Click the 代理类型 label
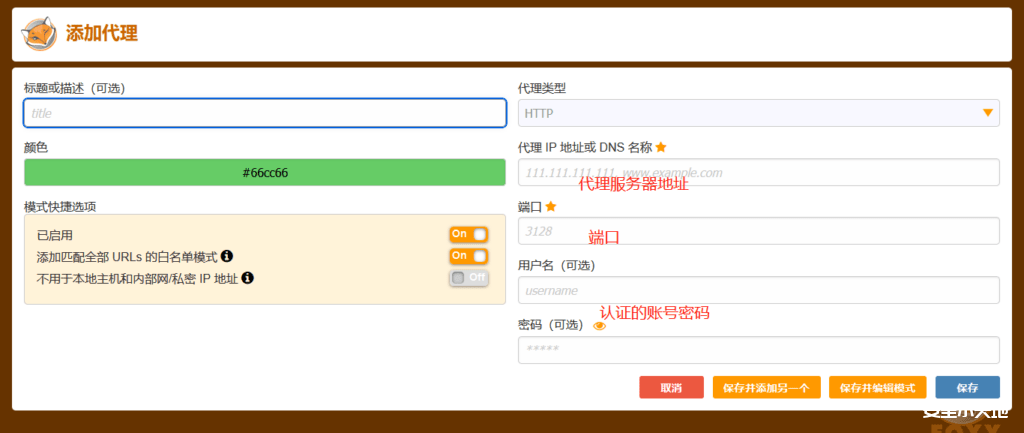The width and height of the screenshot is (1024, 433). pos(542,88)
